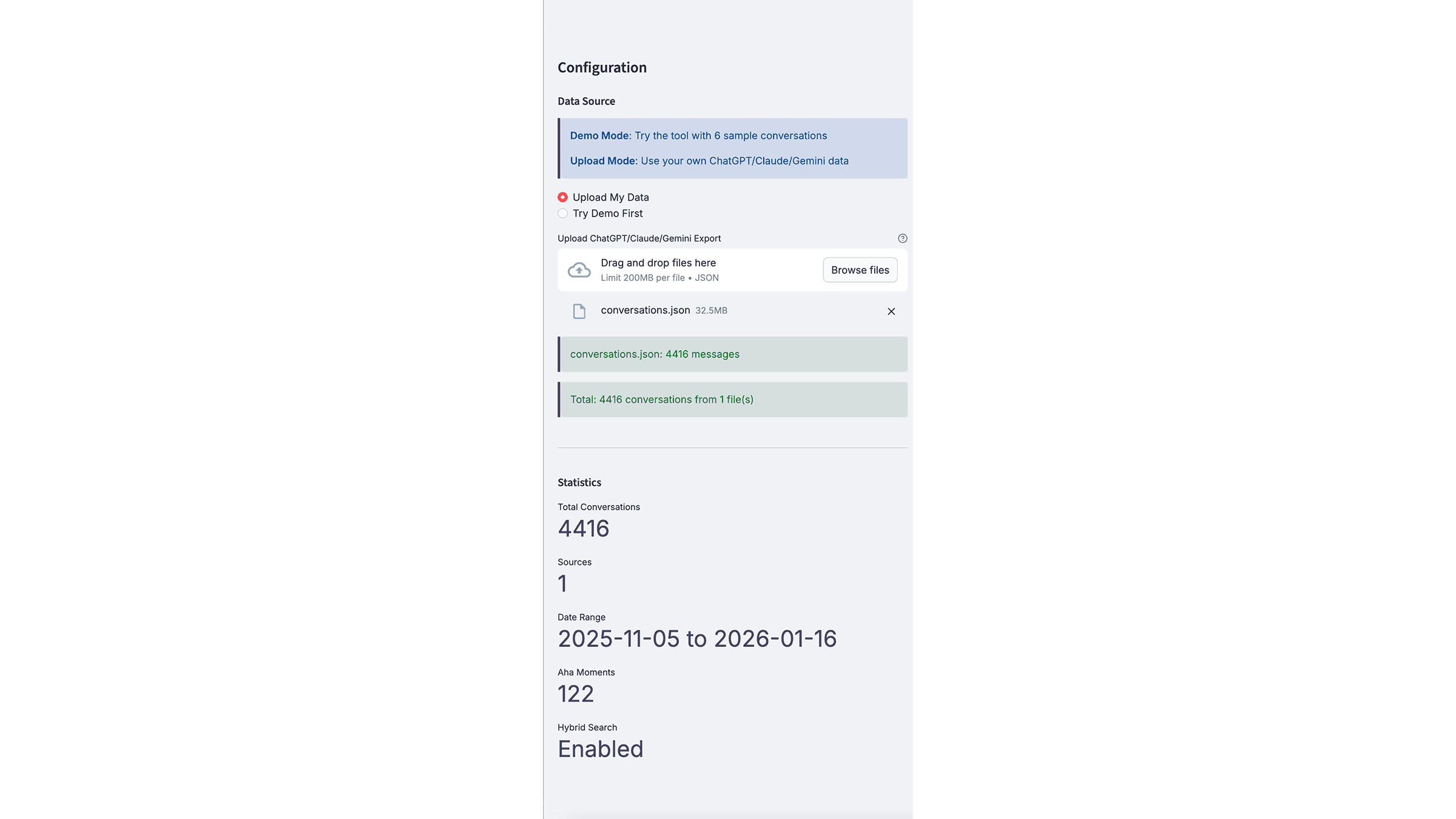Image resolution: width=1456 pixels, height=819 pixels.
Task: Click the Statistics heading
Action: (x=579, y=482)
